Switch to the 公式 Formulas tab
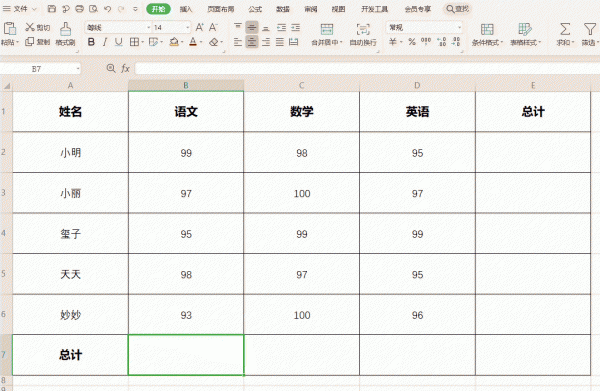 255,9
